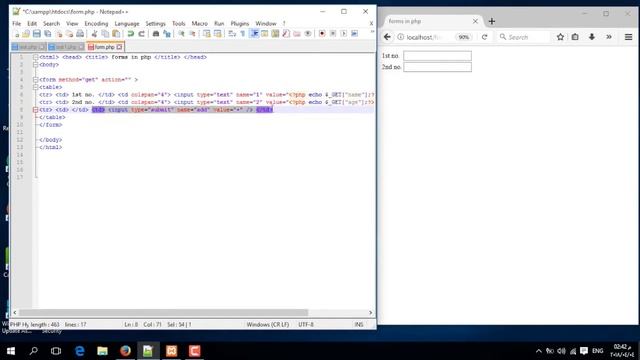This screenshot has height=360, width=640.
Task: Toggle Word Wrap in the Notepad++ toolbar
Action: coord(232,34)
